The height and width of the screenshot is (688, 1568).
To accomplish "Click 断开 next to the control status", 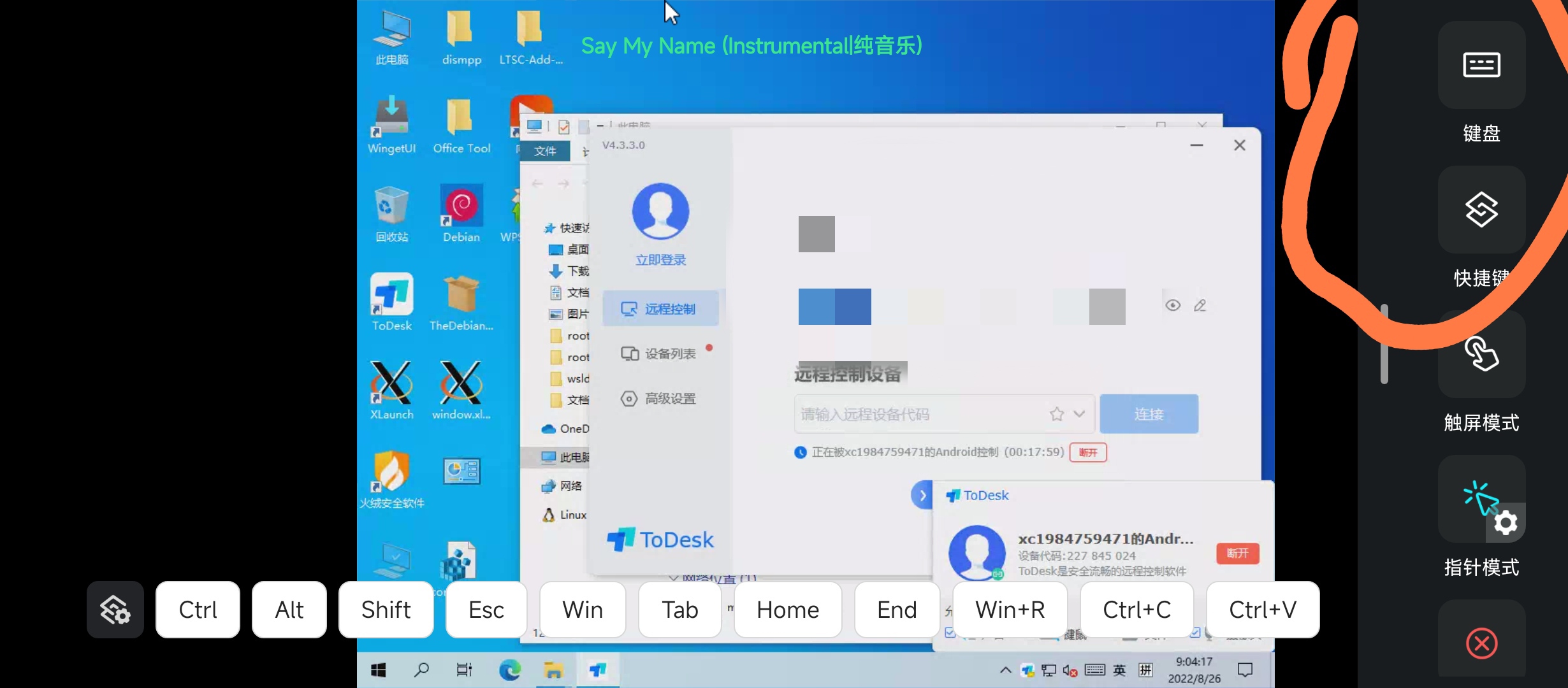I will click(x=1088, y=452).
